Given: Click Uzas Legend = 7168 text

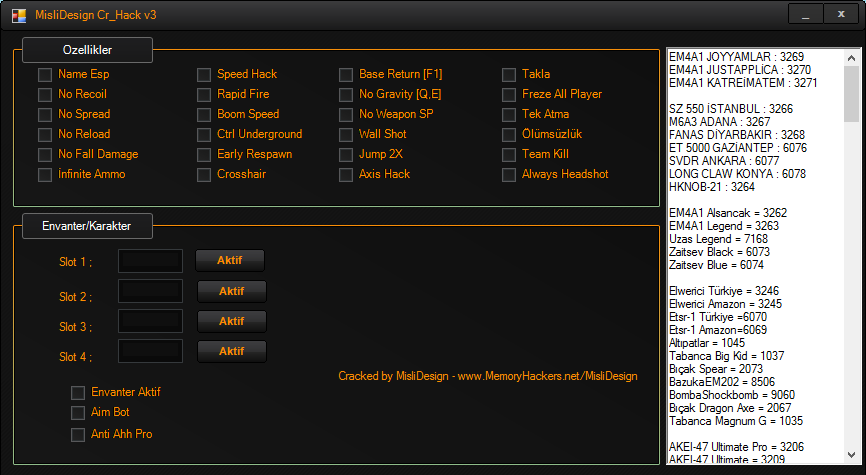Looking at the screenshot, I should tap(718, 239).
